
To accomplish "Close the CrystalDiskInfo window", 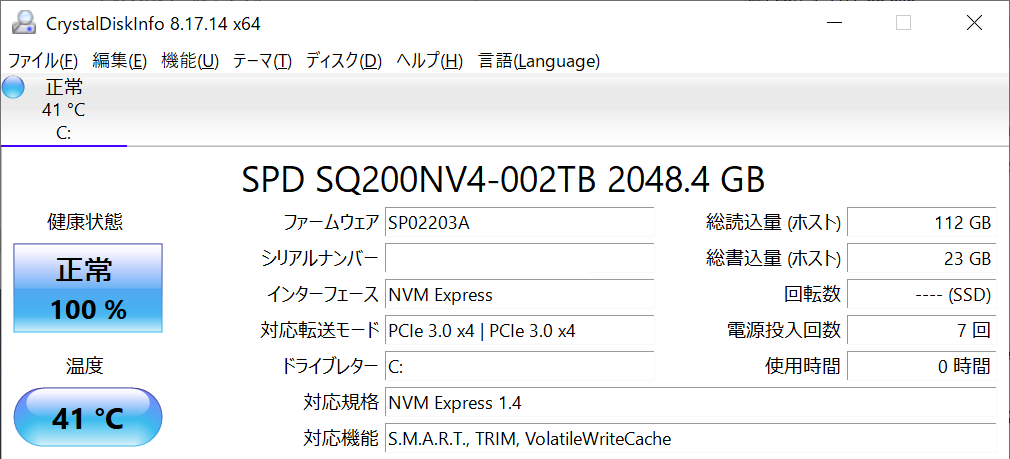I will (974, 23).
